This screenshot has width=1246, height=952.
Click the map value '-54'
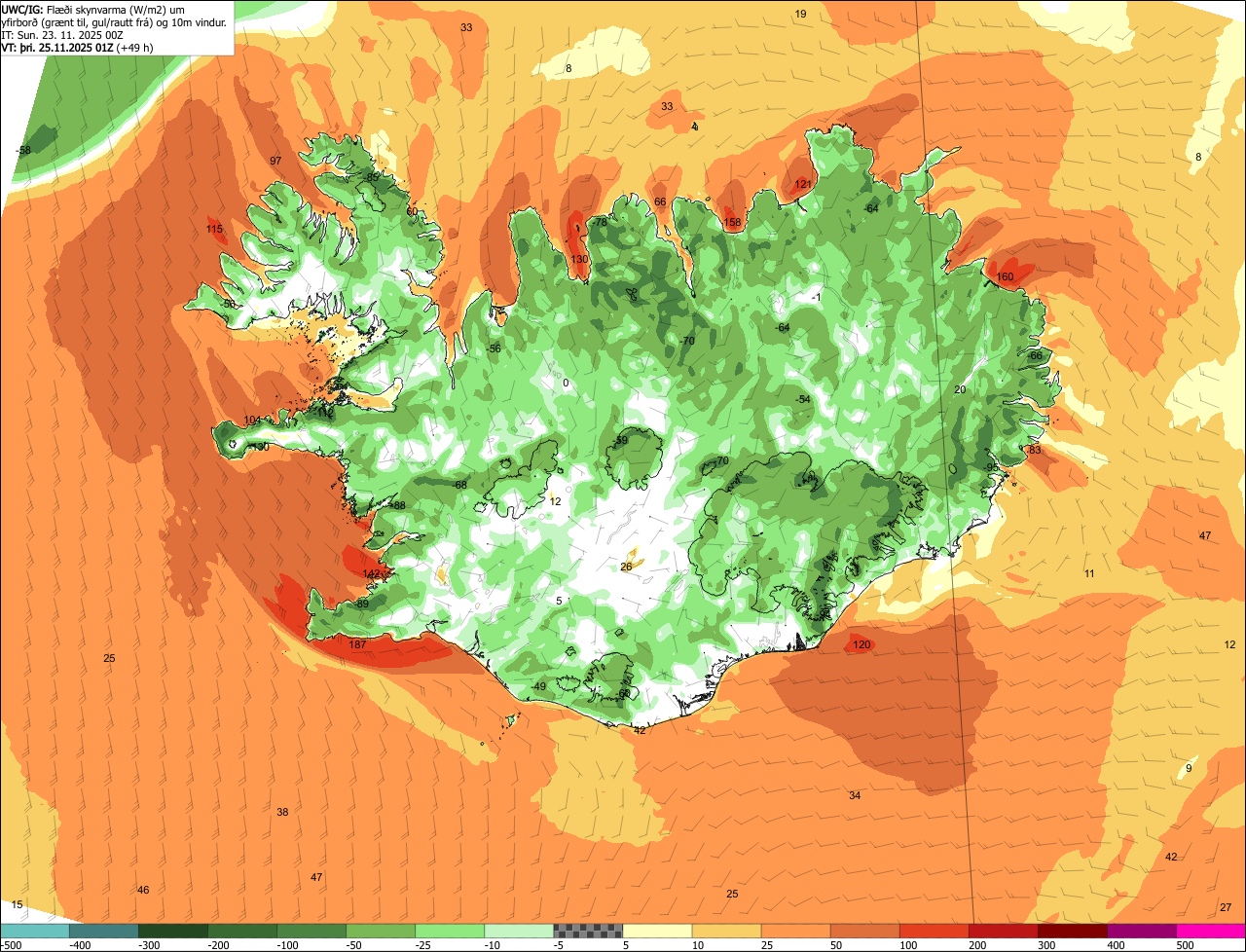[x=802, y=400]
